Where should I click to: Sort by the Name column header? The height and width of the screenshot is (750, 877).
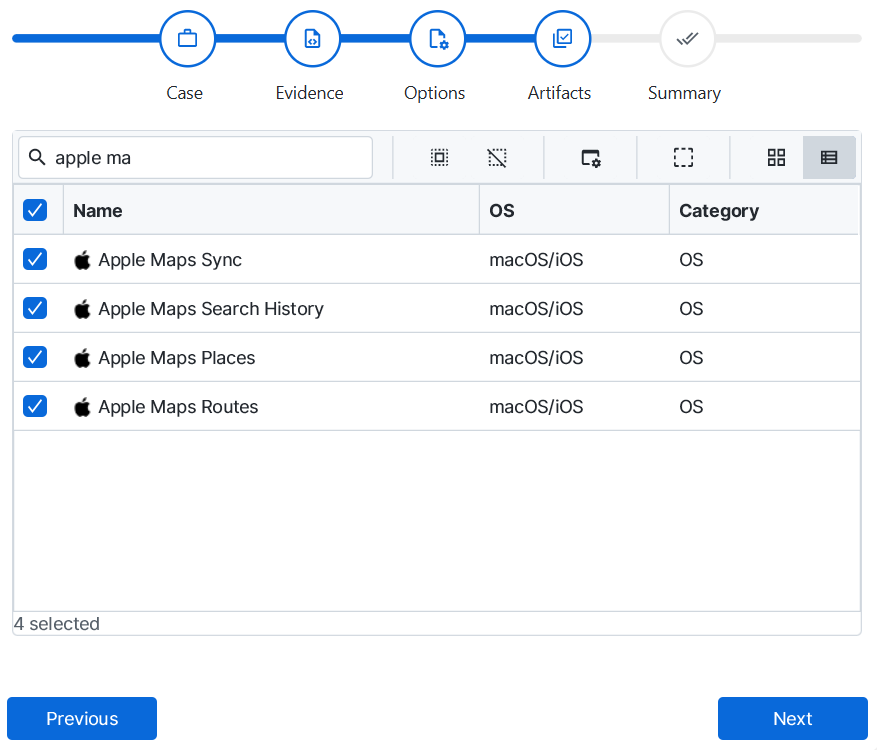(x=98, y=210)
